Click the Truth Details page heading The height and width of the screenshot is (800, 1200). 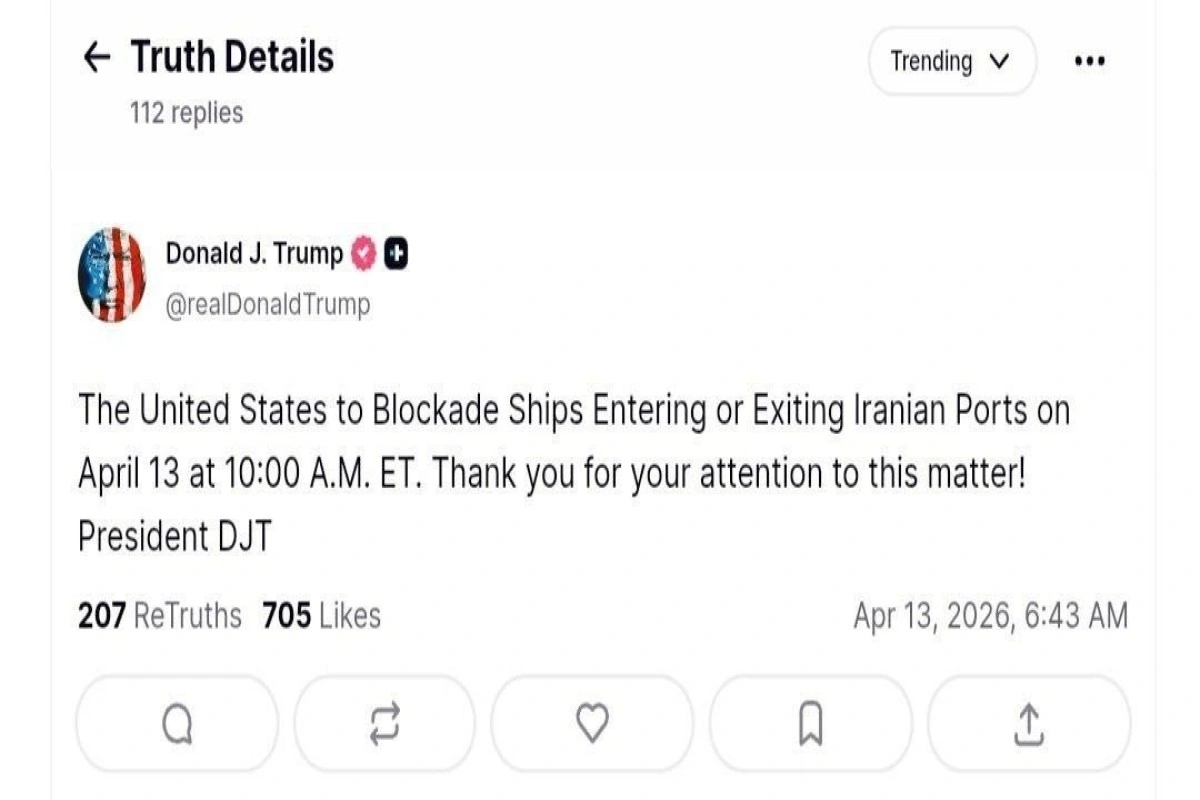coord(232,57)
